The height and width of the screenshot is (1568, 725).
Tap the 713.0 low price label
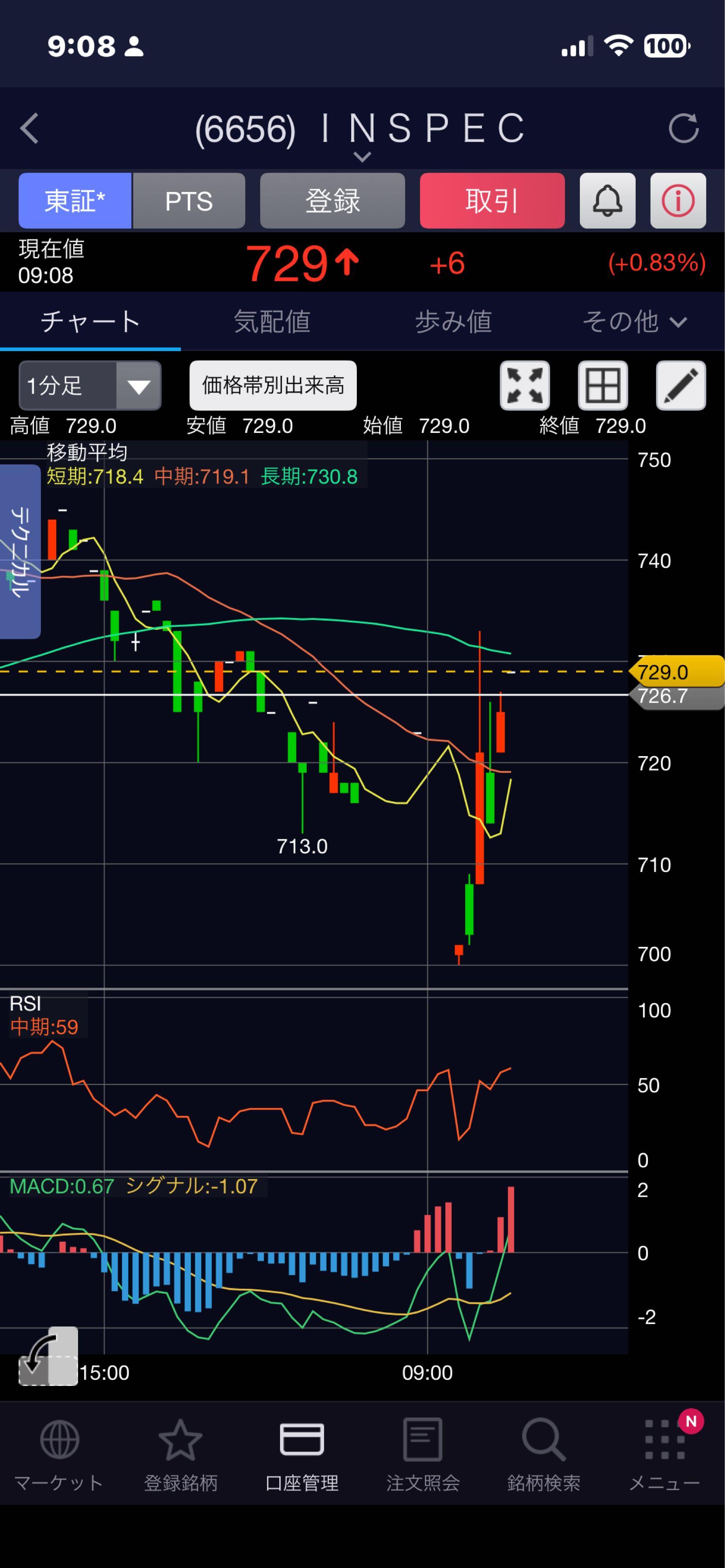tap(302, 846)
